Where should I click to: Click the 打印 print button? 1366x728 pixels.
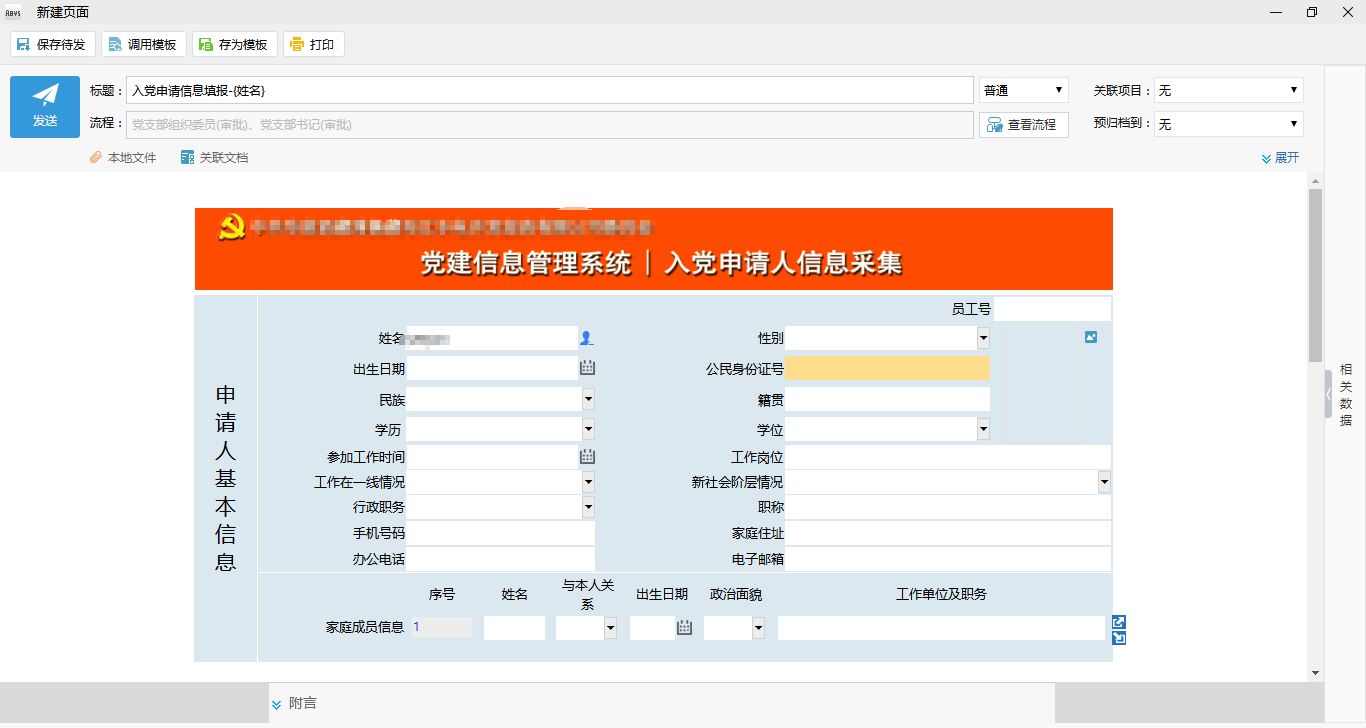[x=313, y=45]
